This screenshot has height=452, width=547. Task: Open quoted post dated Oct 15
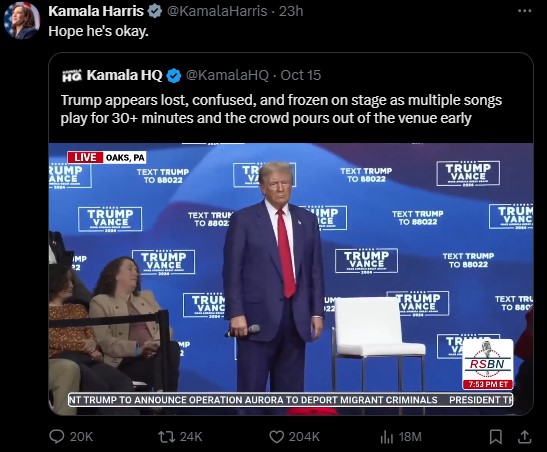tap(300, 75)
